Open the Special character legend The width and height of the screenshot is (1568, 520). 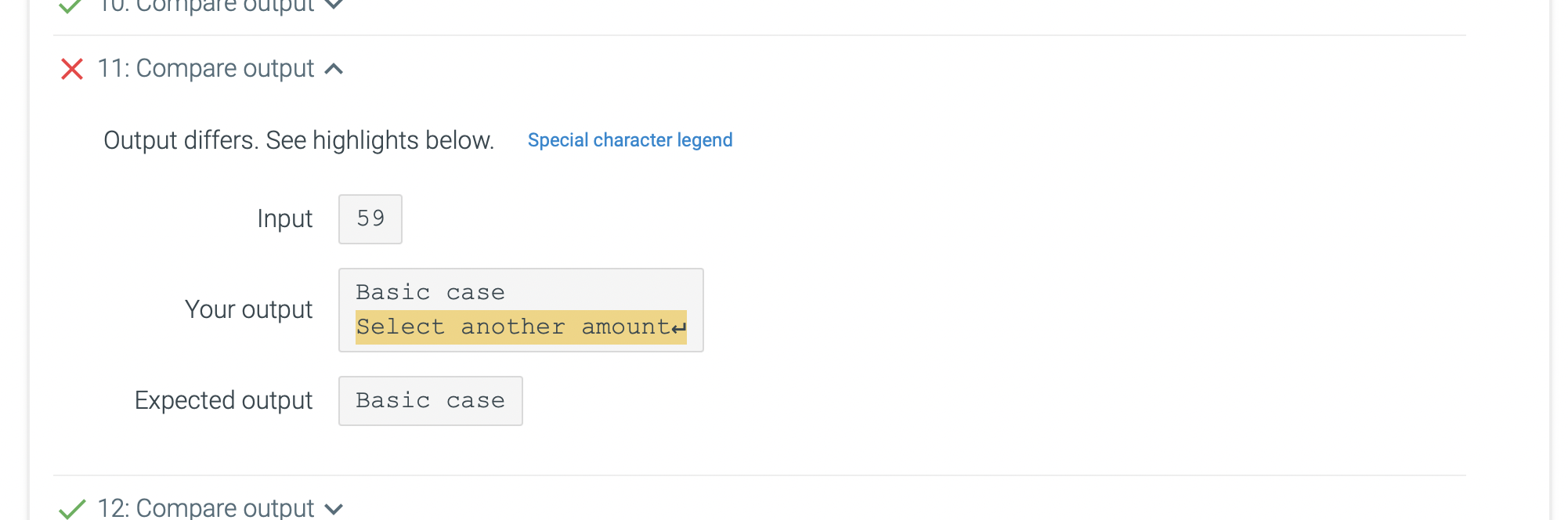[630, 140]
